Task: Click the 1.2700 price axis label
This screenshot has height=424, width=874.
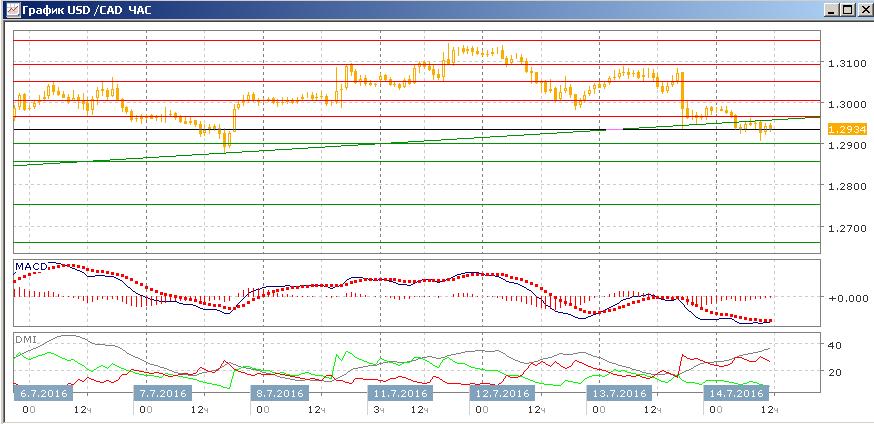Action: 847,227
